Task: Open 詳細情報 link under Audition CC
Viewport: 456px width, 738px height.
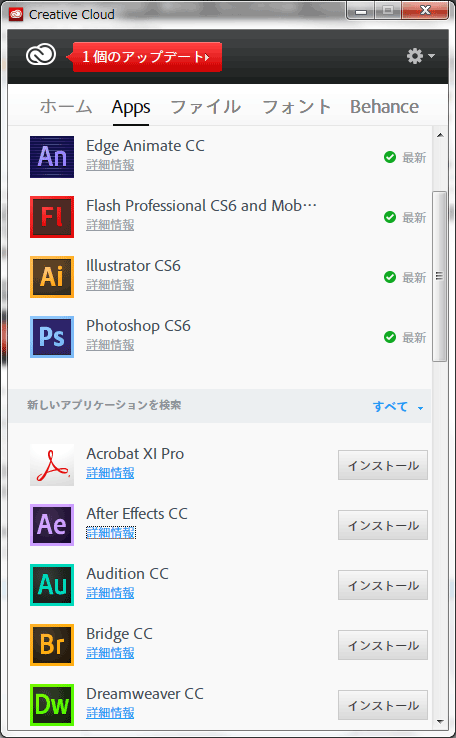Action: pos(110,593)
